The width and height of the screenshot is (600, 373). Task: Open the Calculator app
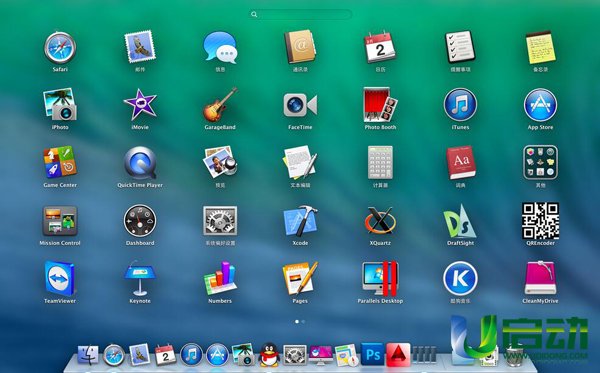(380, 163)
